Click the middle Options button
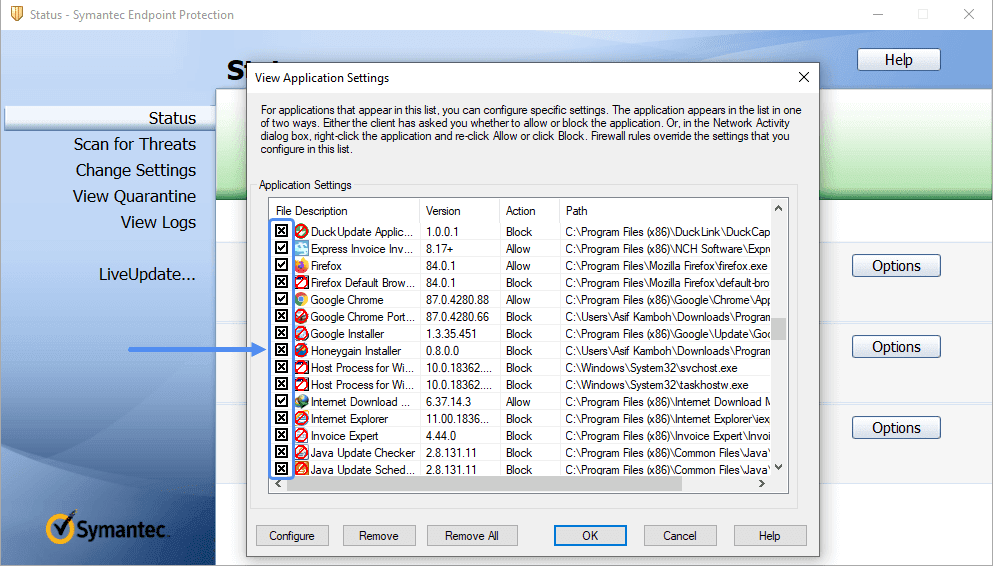This screenshot has height=566, width=993. [896, 347]
